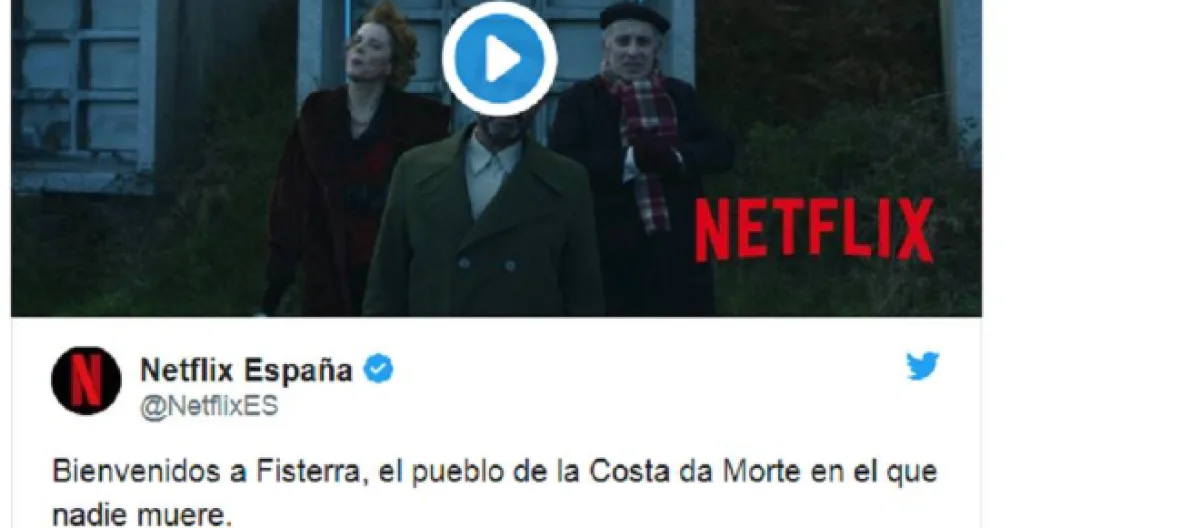
Task: Open the @NetflixES handle link
Action: pyautogui.click(x=209, y=407)
